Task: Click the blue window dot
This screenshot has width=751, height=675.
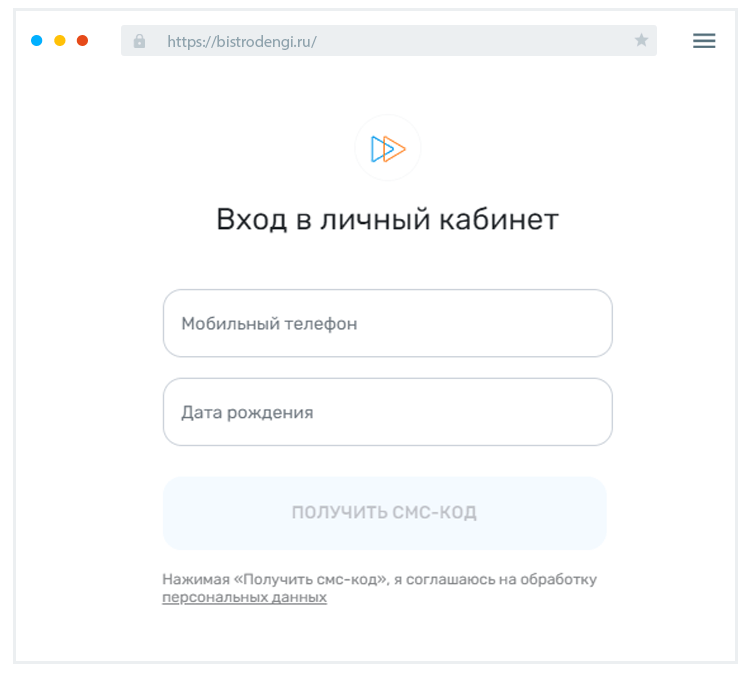Action: (36, 41)
